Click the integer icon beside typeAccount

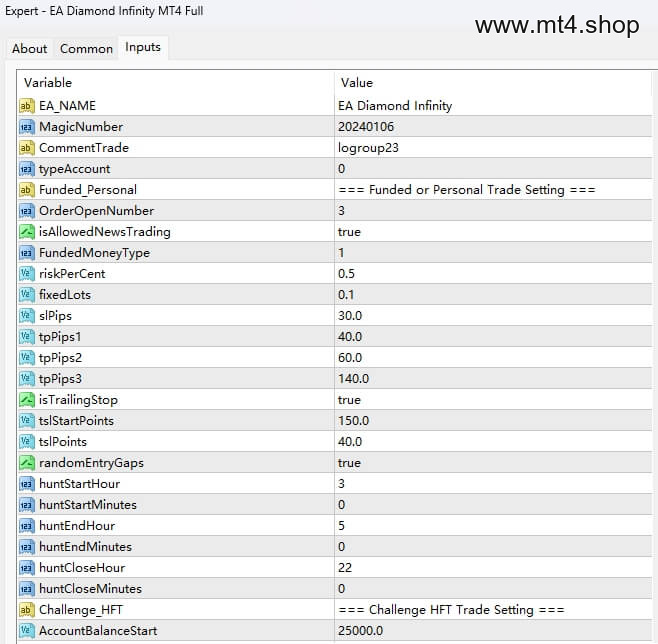(26, 169)
